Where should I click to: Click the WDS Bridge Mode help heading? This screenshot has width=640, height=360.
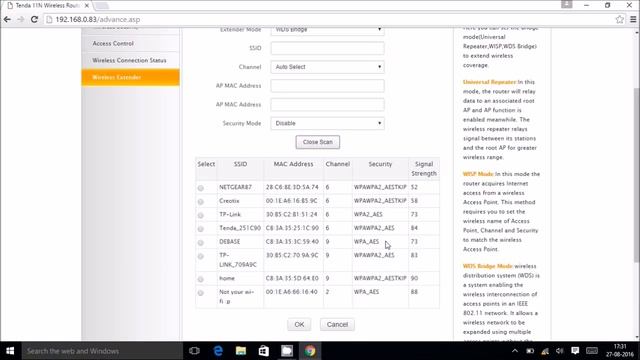(x=487, y=266)
